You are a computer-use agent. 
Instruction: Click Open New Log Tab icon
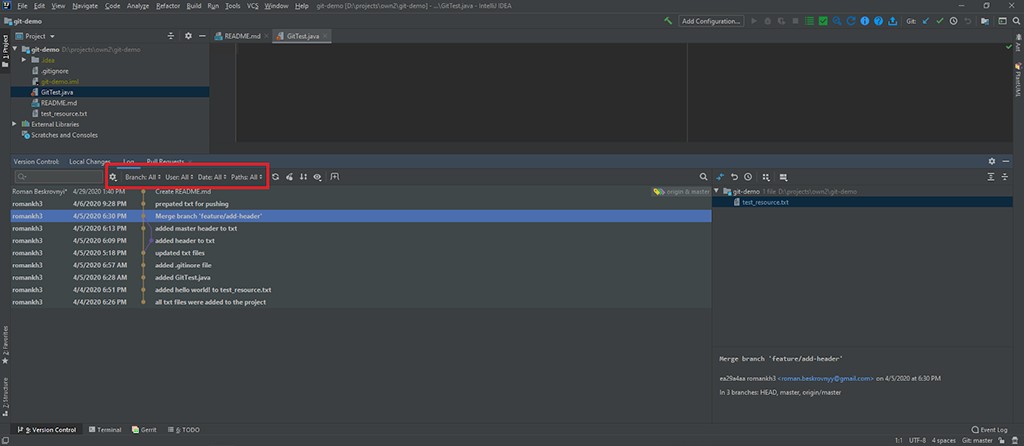click(x=335, y=177)
